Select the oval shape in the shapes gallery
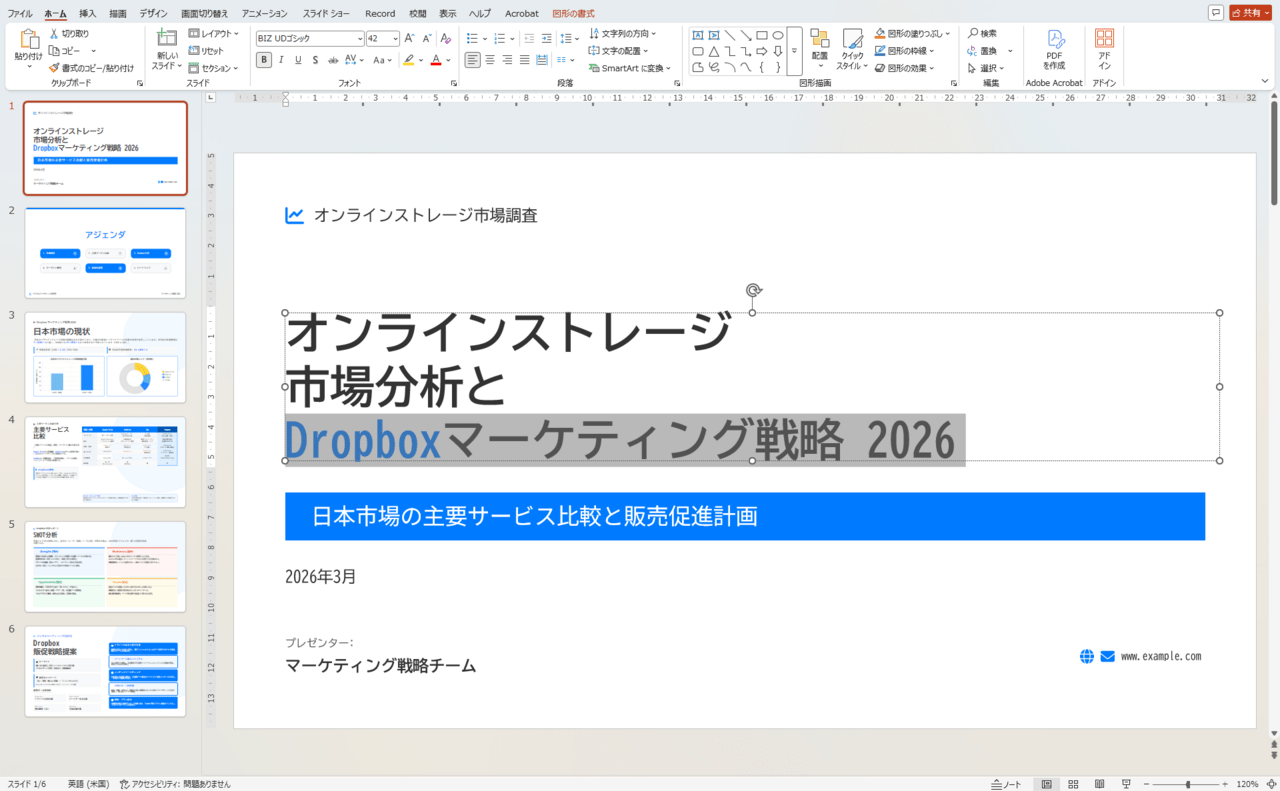 pos(778,35)
